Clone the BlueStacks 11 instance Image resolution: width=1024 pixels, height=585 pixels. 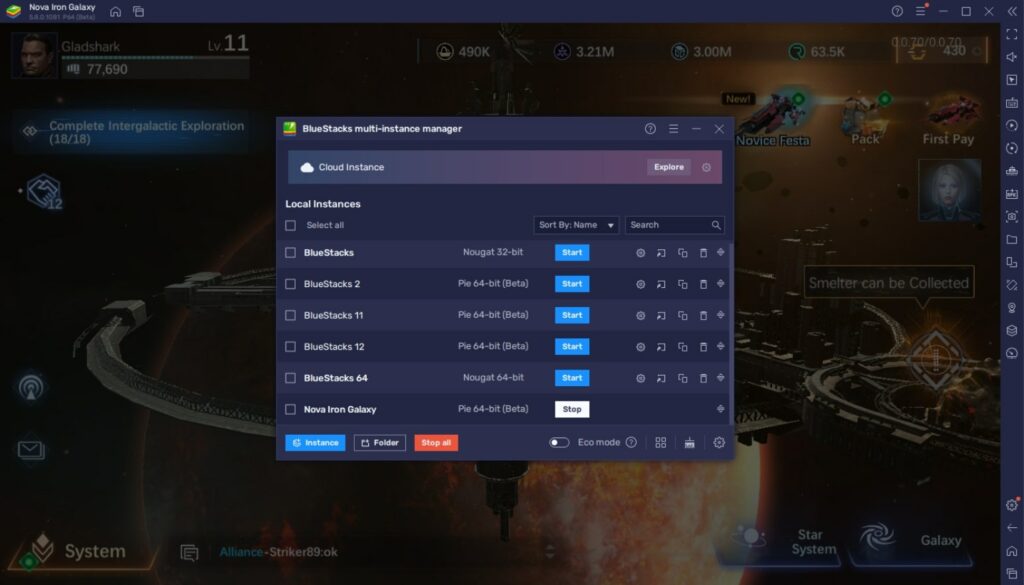(x=682, y=315)
